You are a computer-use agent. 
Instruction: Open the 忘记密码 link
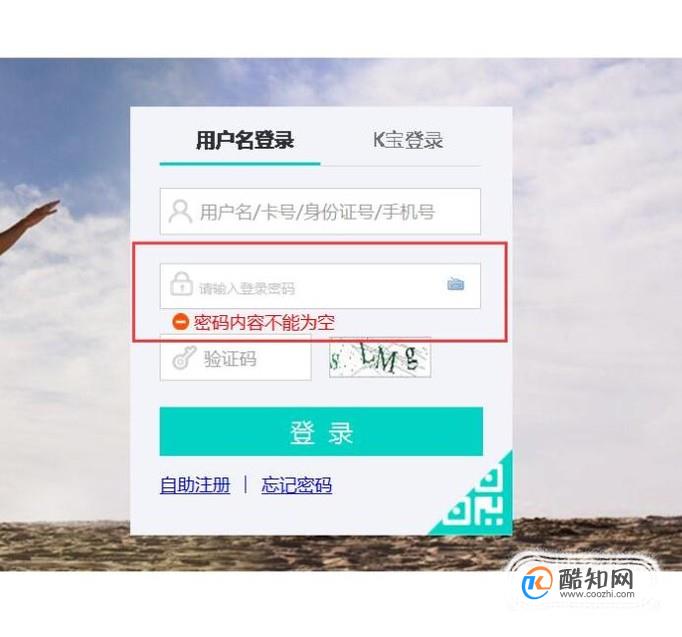point(297,485)
